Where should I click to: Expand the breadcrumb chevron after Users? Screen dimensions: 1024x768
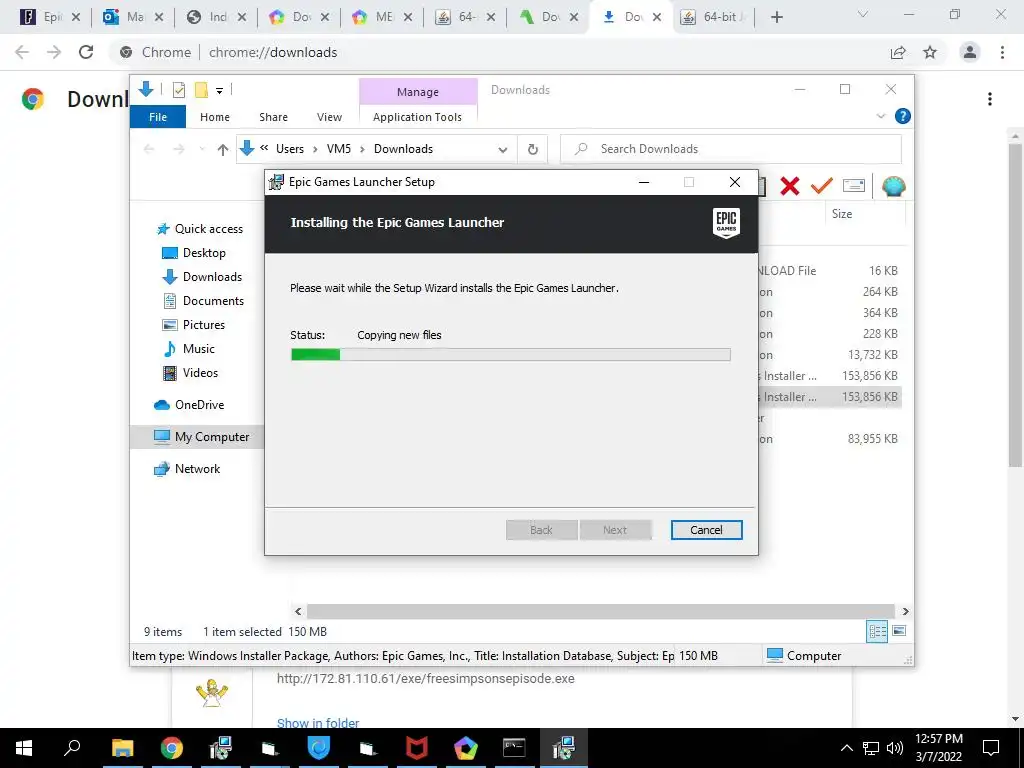pyautogui.click(x=315, y=150)
